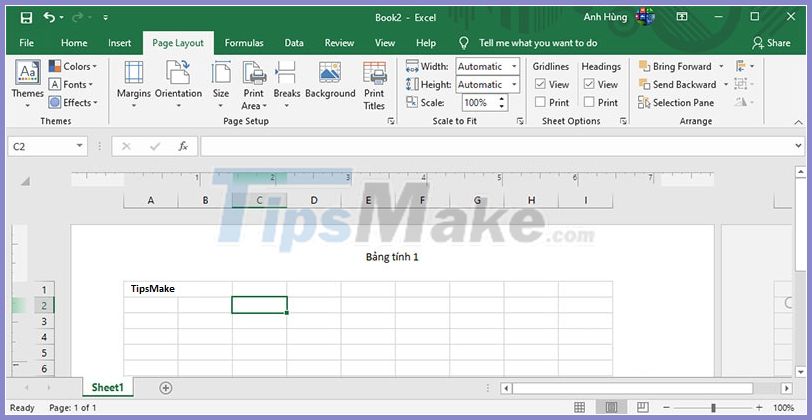Increase Scale percentage with the up arrow
812x420 pixels.
(501, 99)
